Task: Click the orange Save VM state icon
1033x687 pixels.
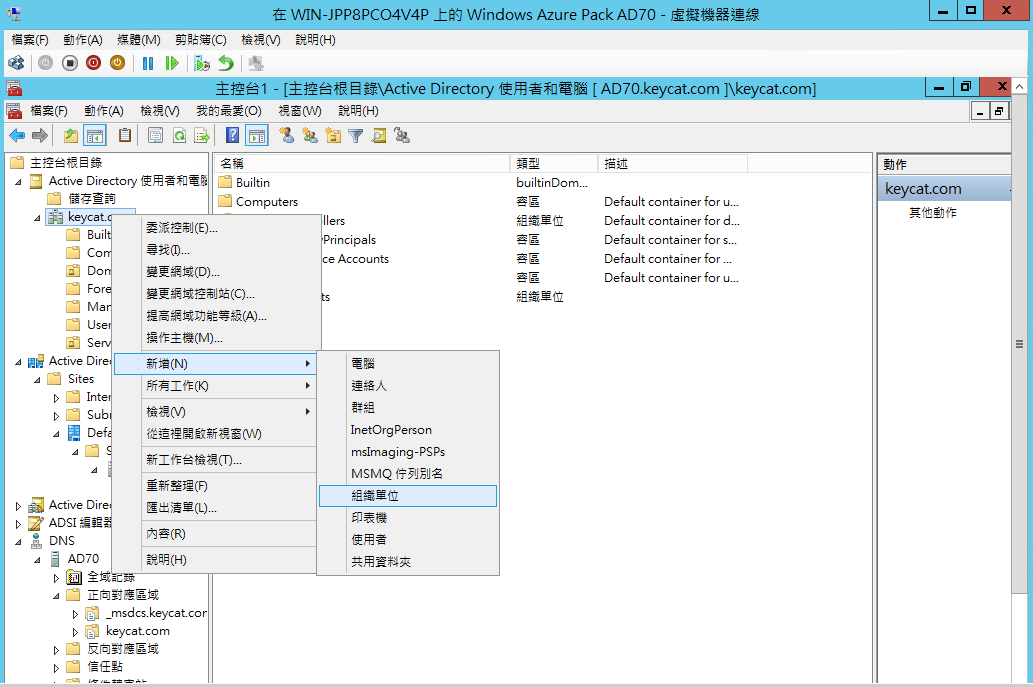Action: [117, 63]
